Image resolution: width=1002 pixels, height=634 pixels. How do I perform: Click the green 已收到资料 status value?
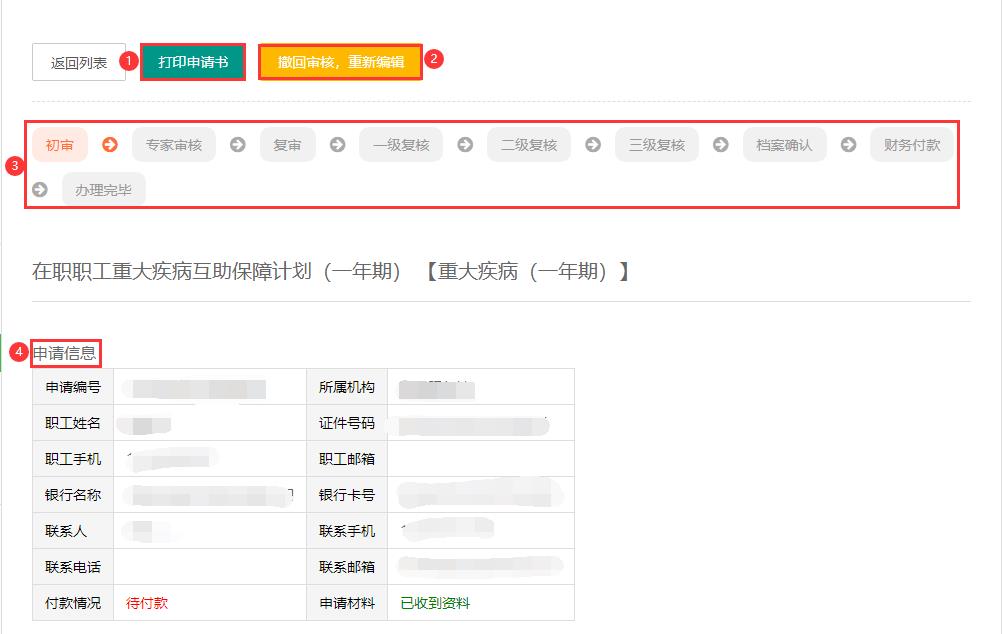[435, 603]
